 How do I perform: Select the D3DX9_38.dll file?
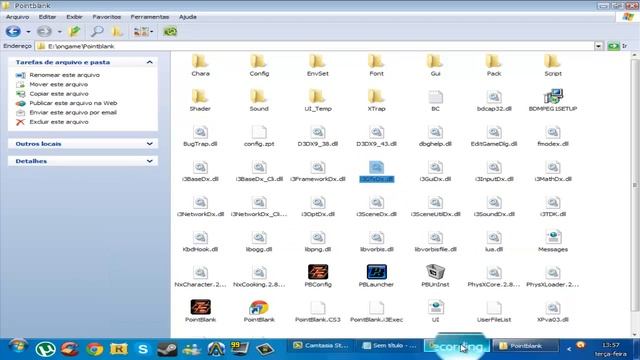click(318, 136)
